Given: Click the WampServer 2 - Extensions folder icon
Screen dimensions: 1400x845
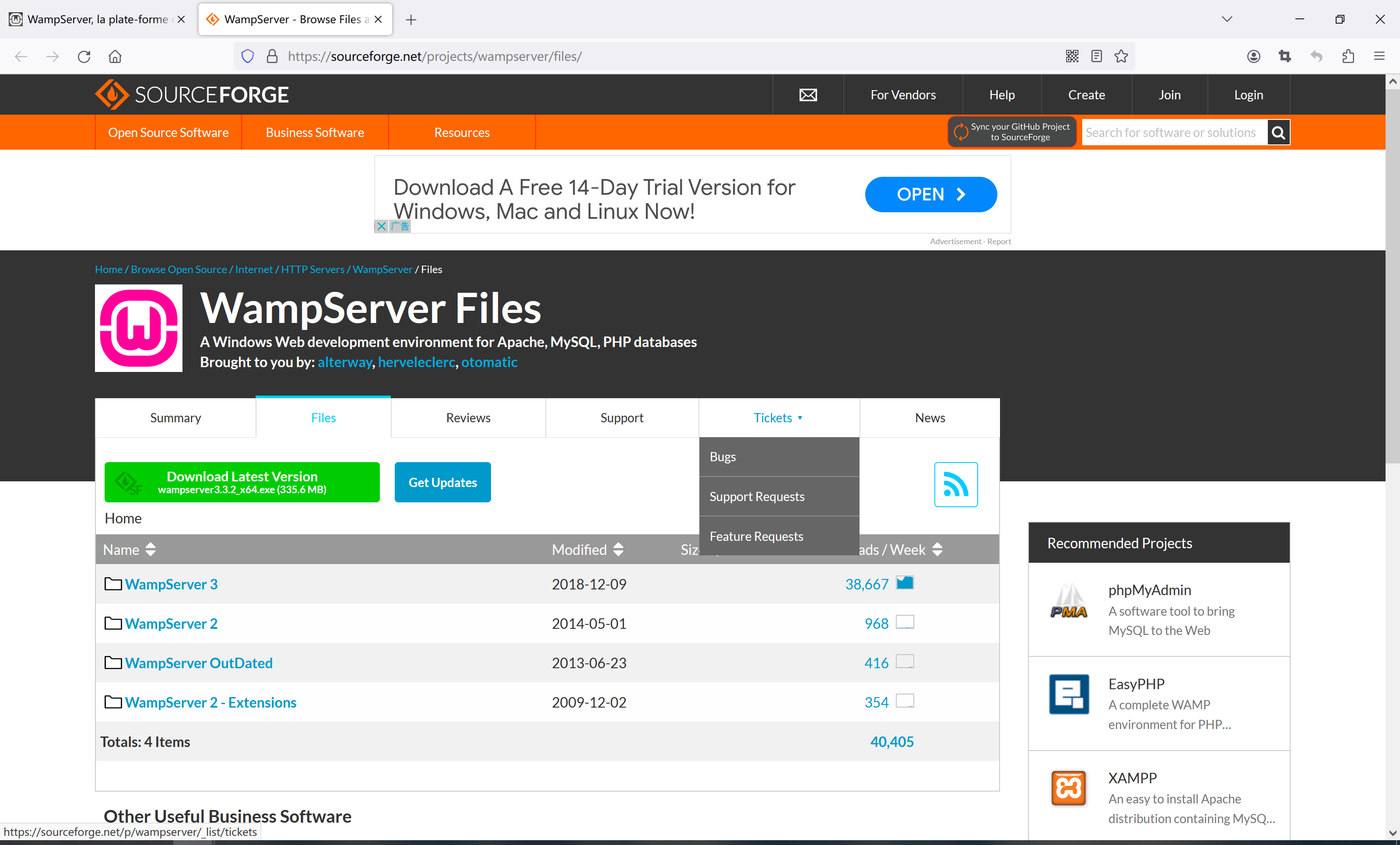Looking at the screenshot, I should (x=113, y=702).
